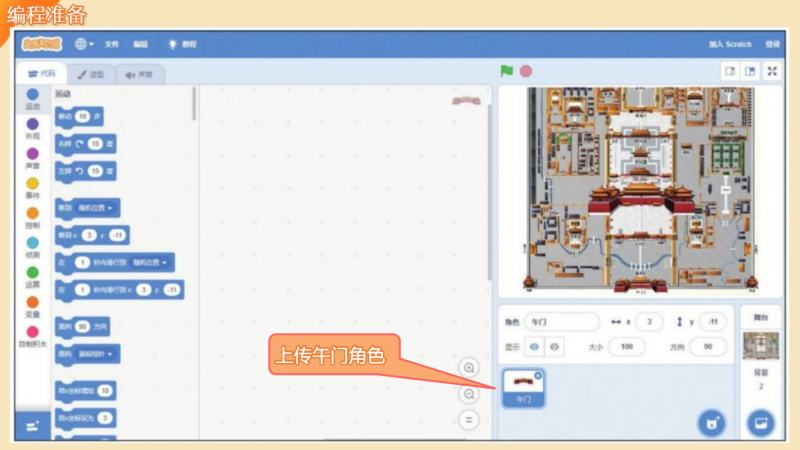800x450 pixels.
Task: Delete the 午门 sprite
Action: coord(538,376)
